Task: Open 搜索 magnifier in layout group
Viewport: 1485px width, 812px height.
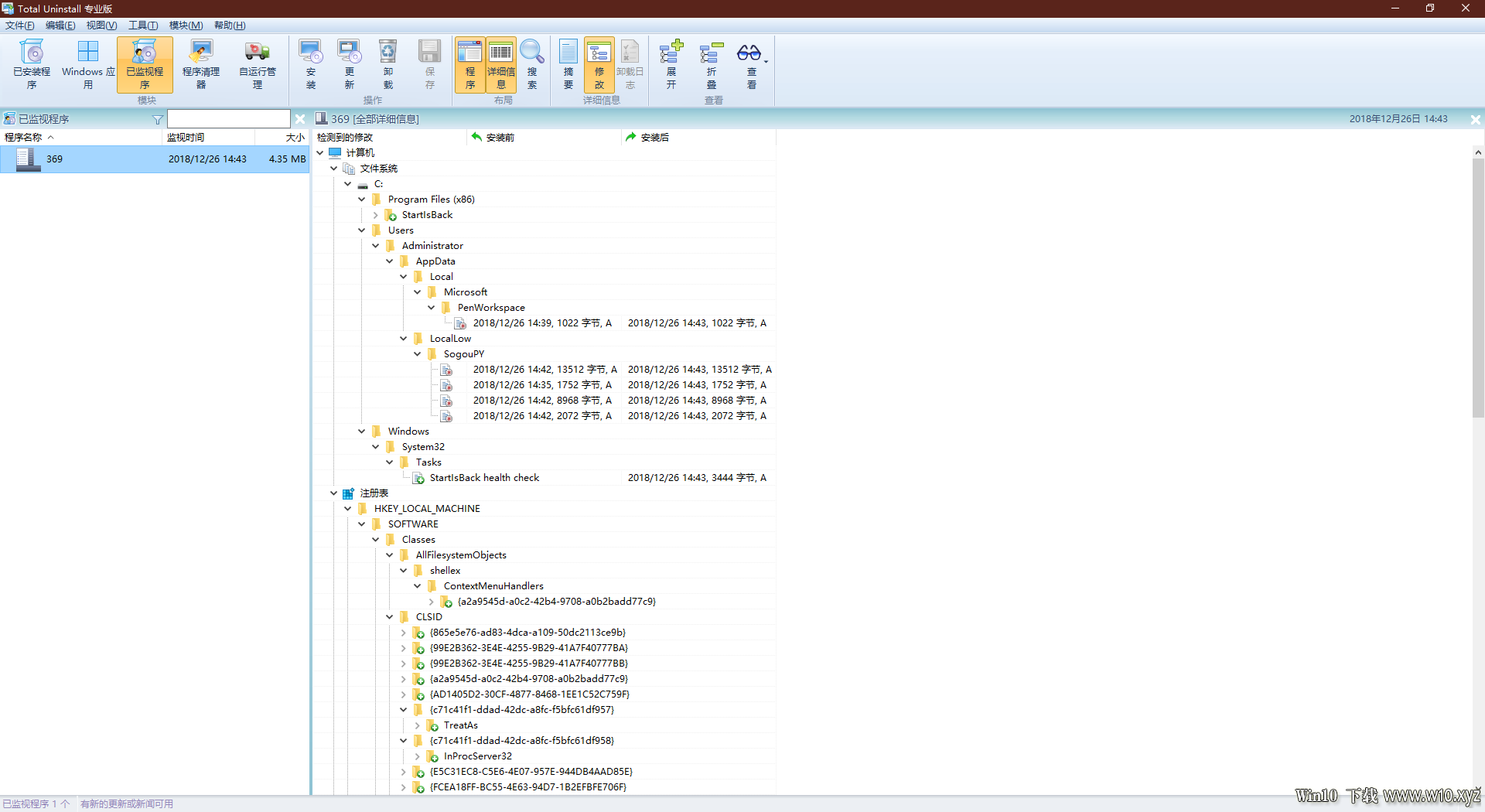Action: (x=532, y=65)
